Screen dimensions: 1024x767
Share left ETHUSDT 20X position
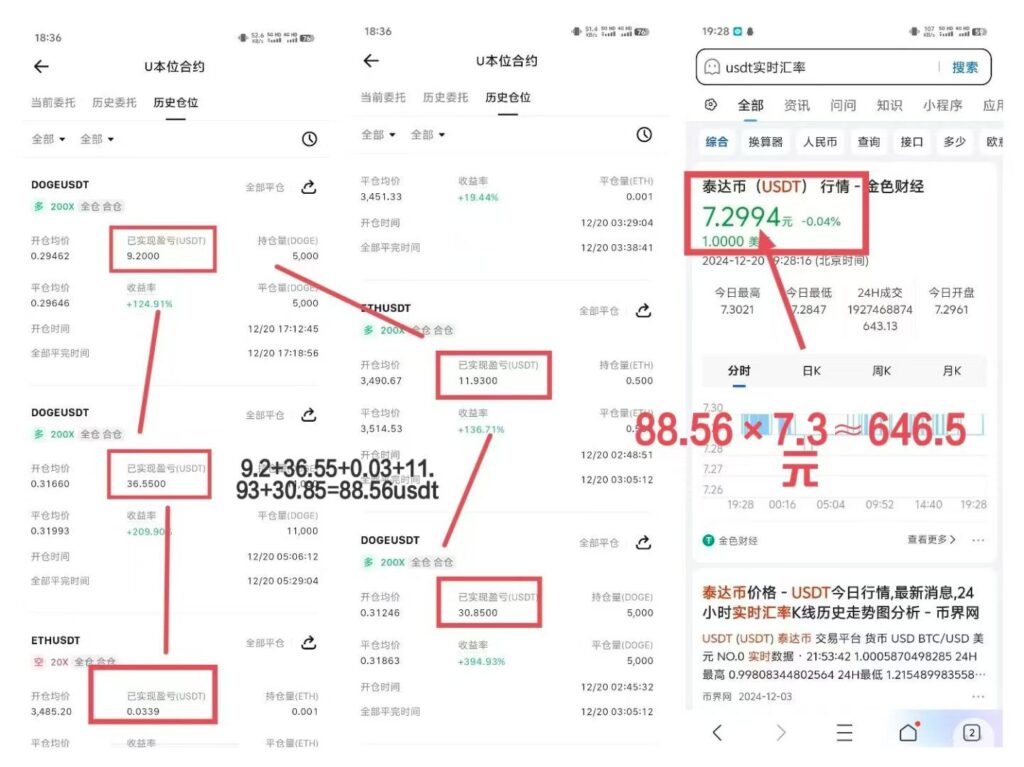pyautogui.click(x=309, y=643)
